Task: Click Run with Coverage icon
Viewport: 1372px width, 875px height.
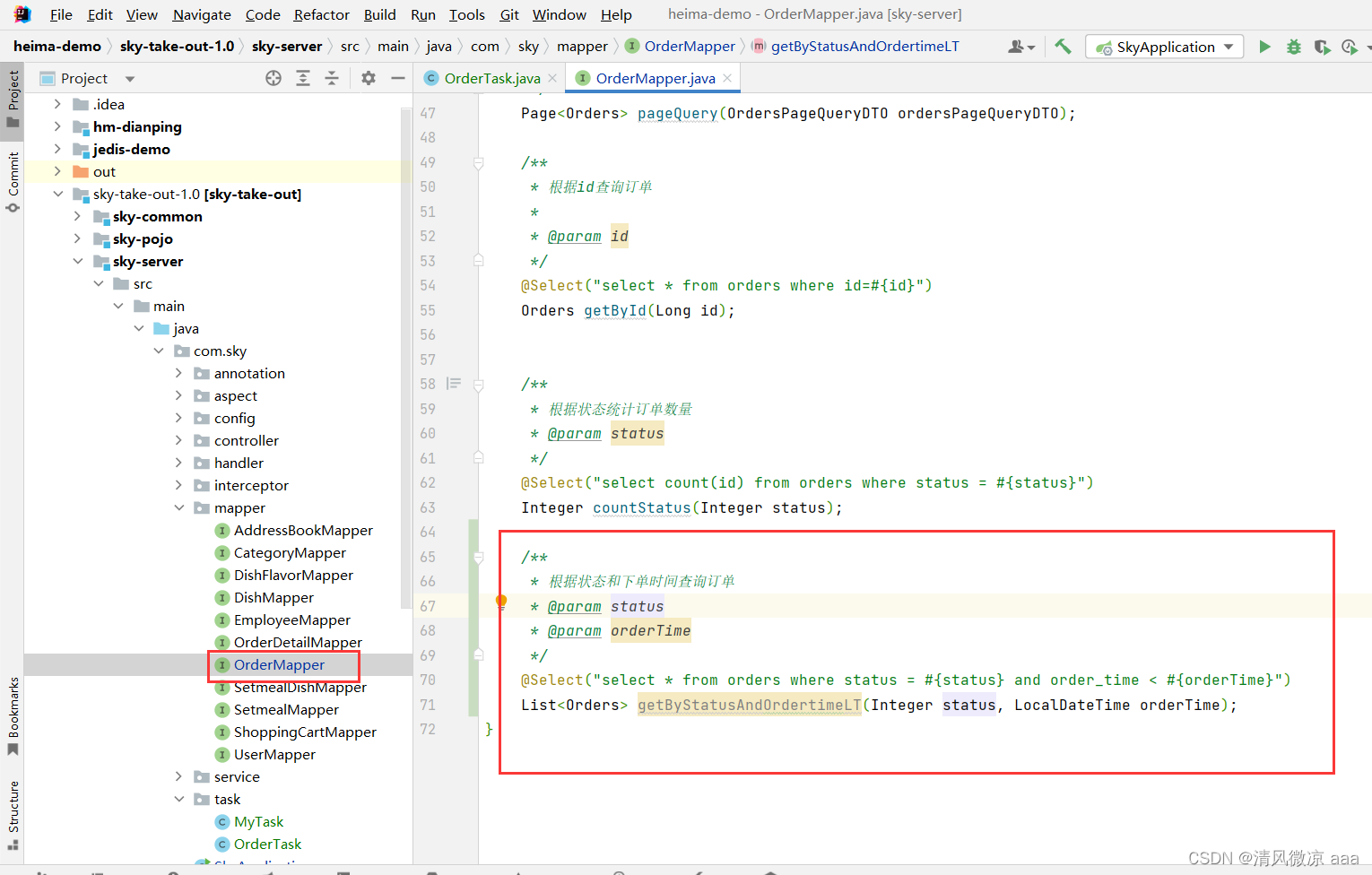Action: coord(1322,47)
